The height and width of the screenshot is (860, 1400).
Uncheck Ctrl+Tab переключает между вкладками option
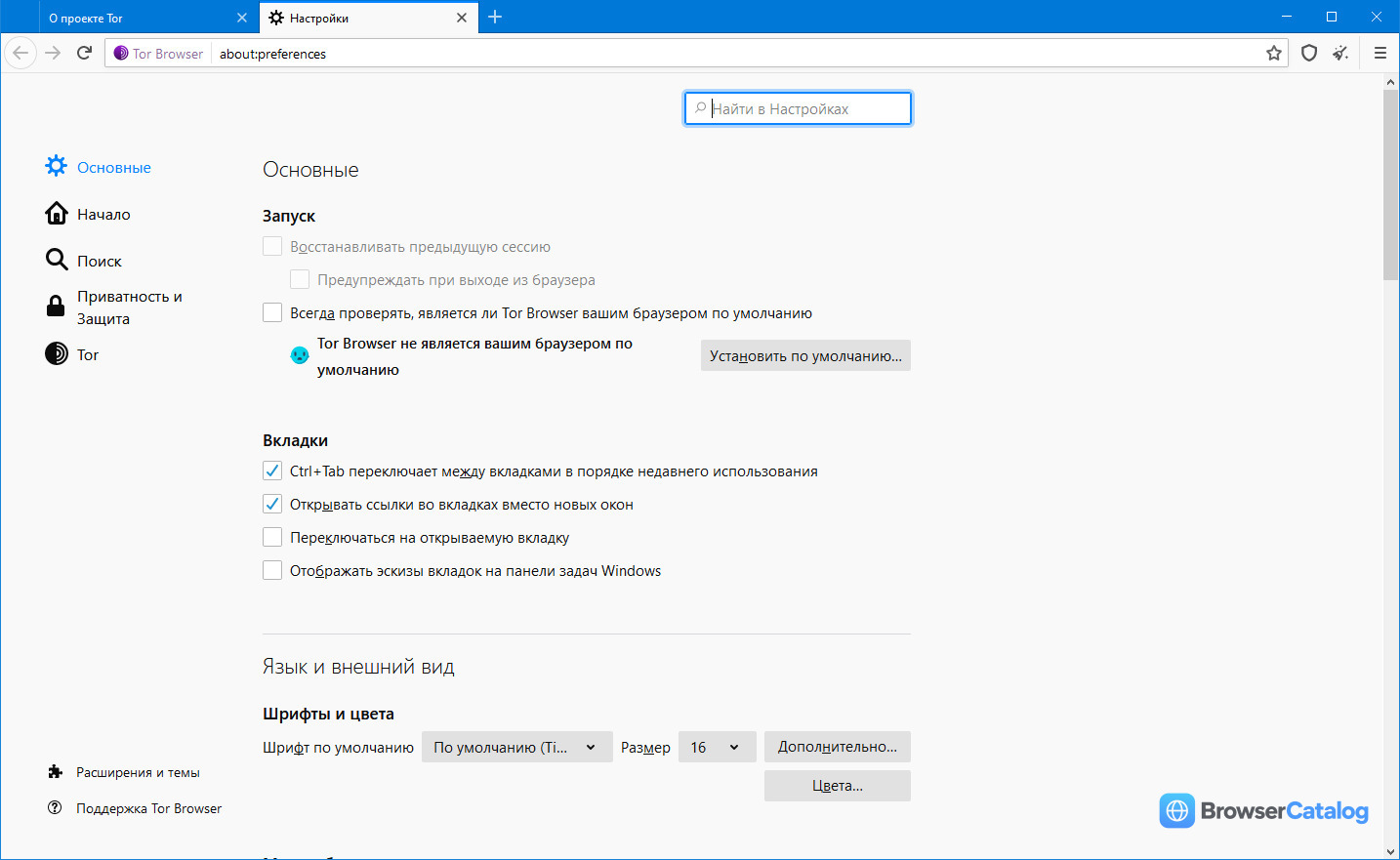[x=272, y=471]
